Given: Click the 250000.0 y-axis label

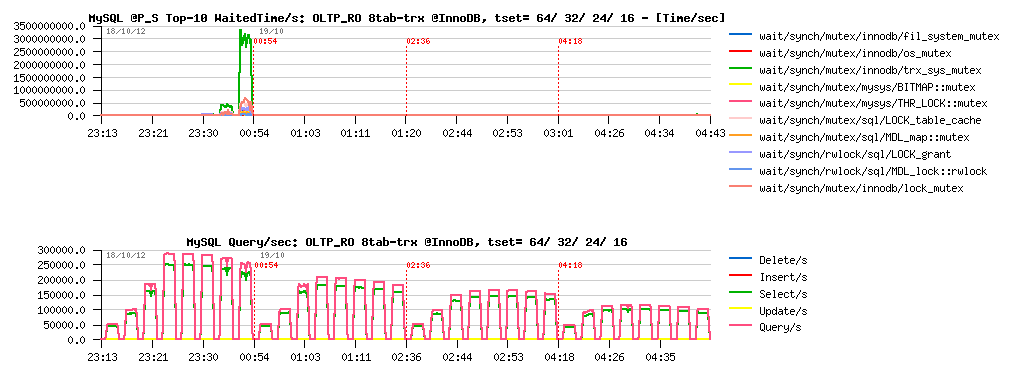Looking at the screenshot, I should [61, 265].
